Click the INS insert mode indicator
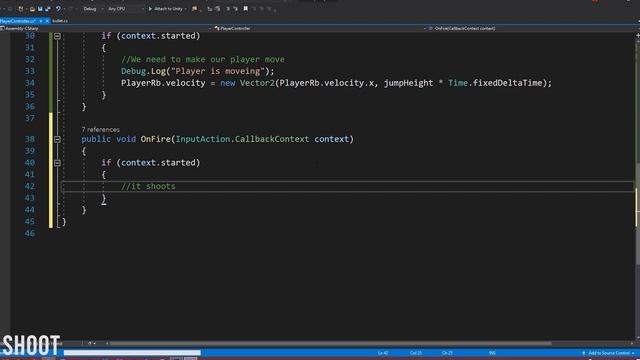Image resolution: width=640 pixels, height=360 pixels. 492,353
